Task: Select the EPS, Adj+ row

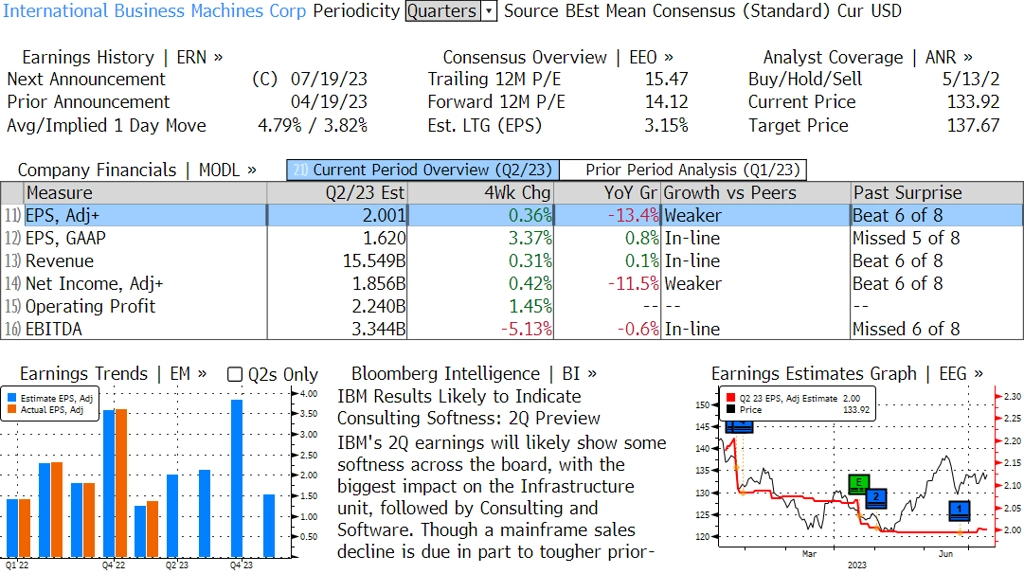Action: pyautogui.click(x=512, y=215)
